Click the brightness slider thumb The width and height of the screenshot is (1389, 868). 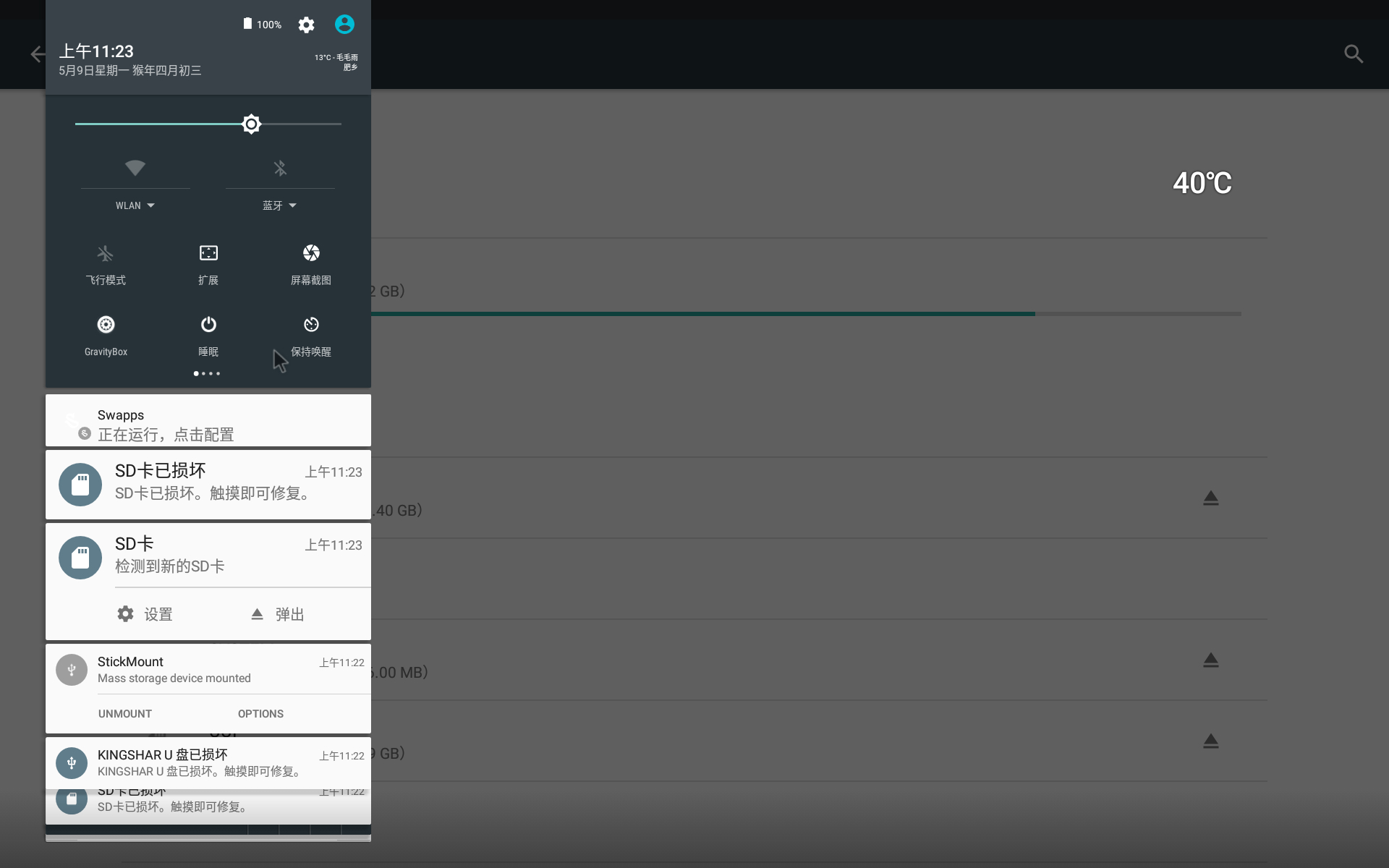click(251, 124)
